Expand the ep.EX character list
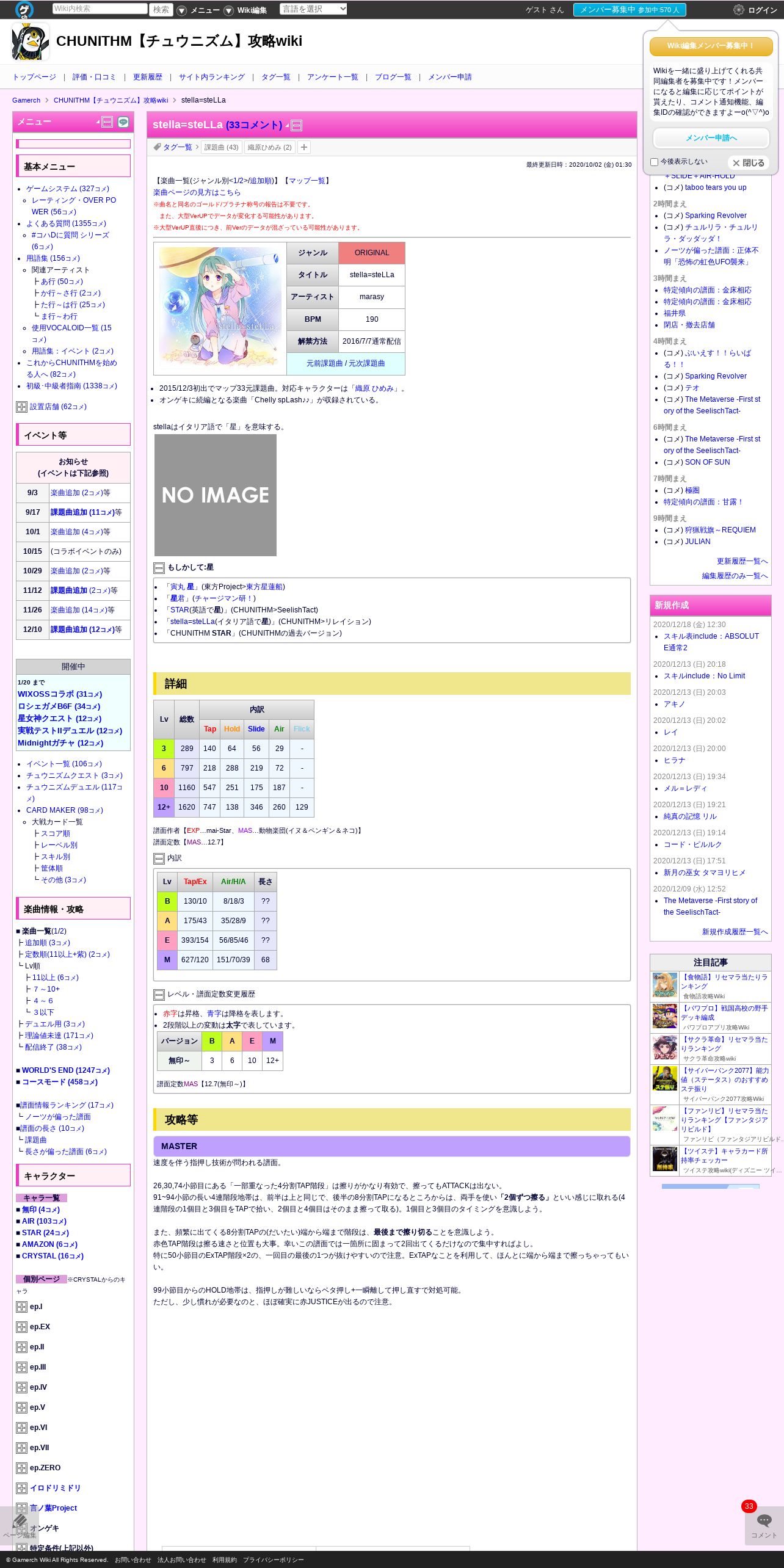The width and height of the screenshot is (784, 1568). pos(21,1327)
